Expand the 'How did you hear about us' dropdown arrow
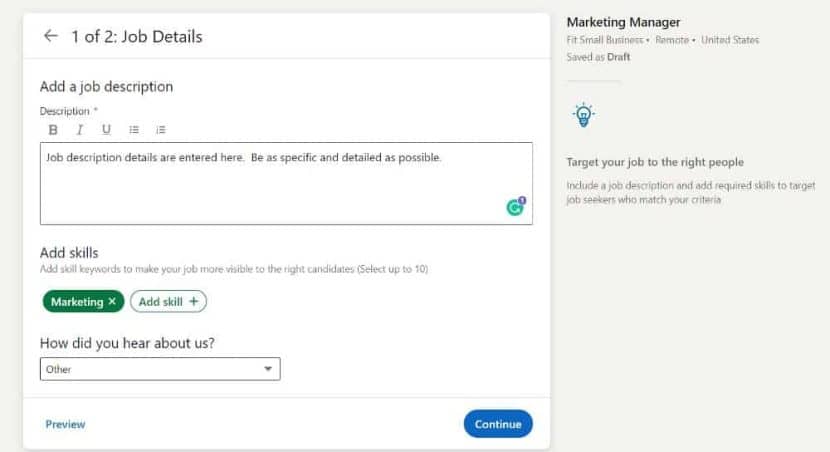830x452 pixels. point(267,369)
